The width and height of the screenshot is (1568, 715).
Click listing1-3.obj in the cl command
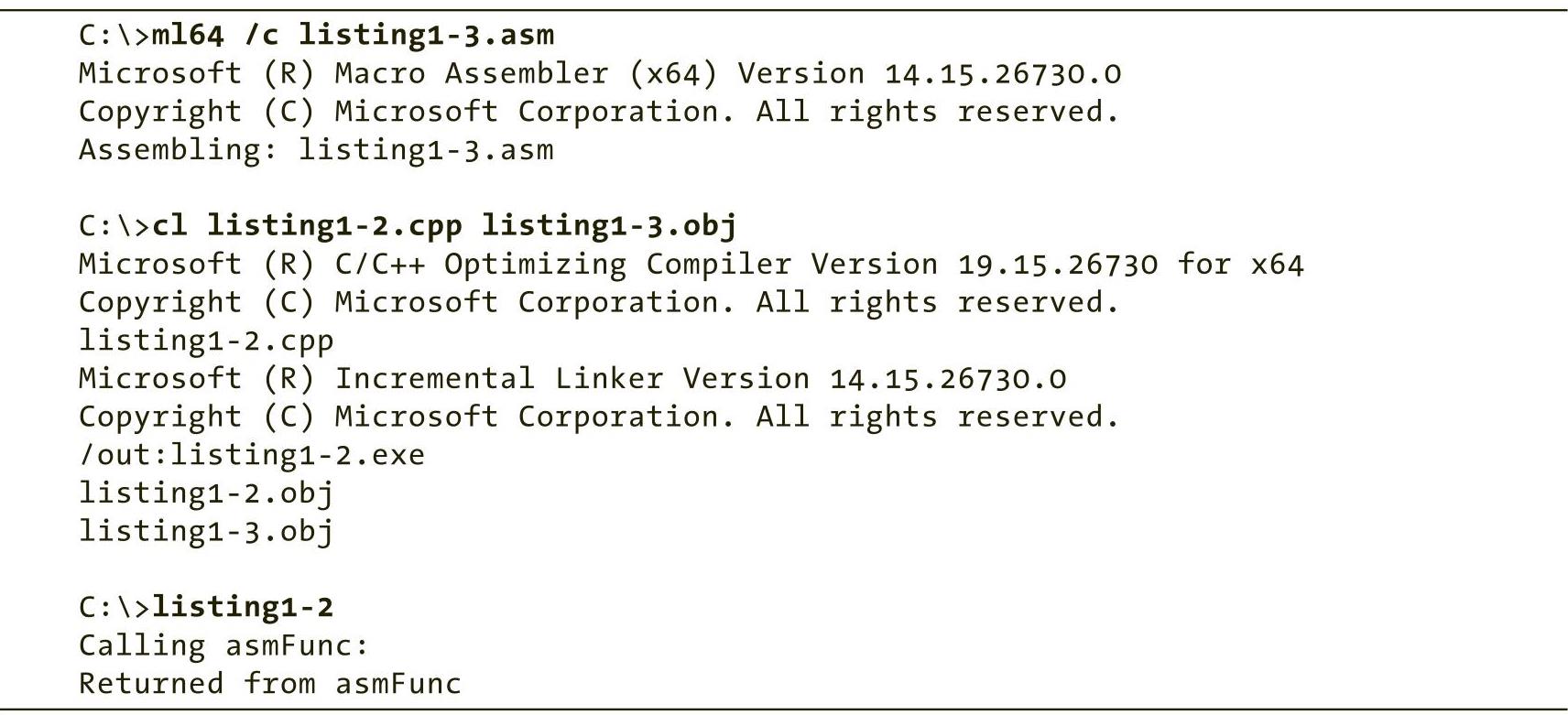[609, 225]
